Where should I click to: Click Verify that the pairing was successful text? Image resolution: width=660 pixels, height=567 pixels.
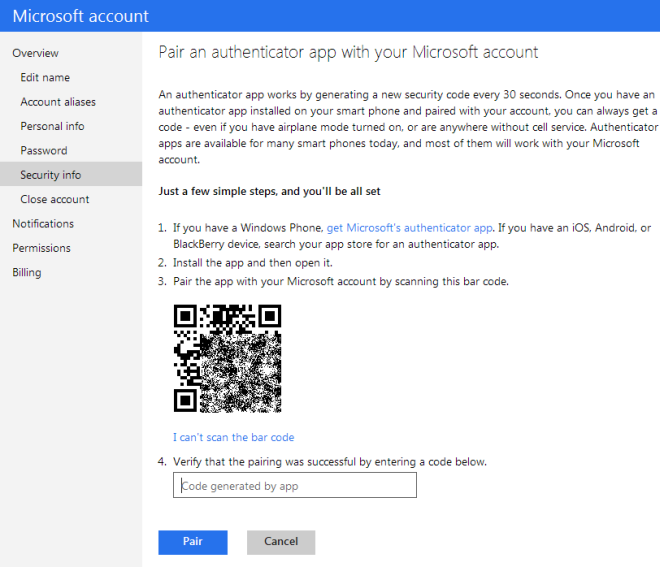click(x=330, y=462)
